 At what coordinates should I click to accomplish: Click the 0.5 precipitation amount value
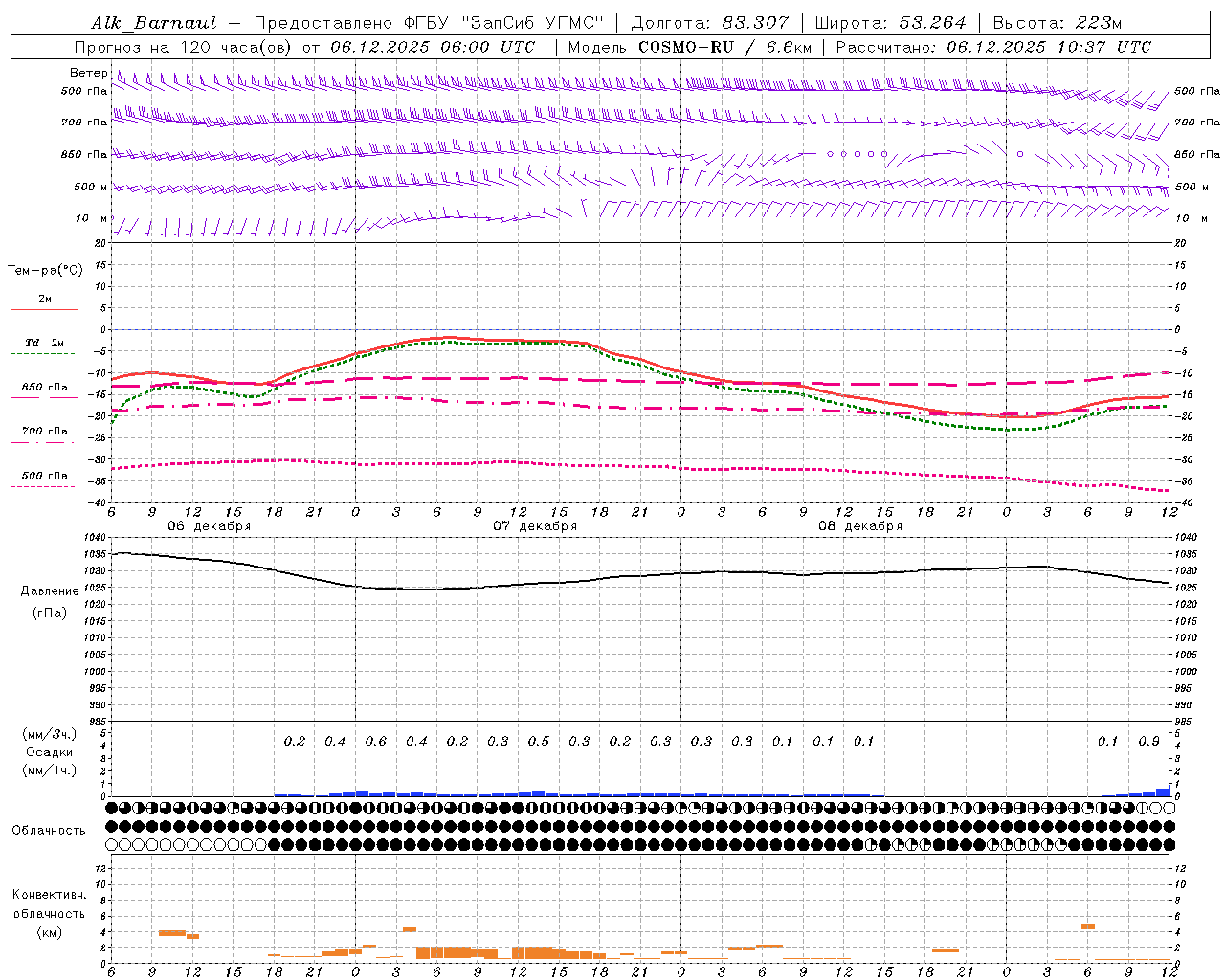pyautogui.click(x=539, y=741)
